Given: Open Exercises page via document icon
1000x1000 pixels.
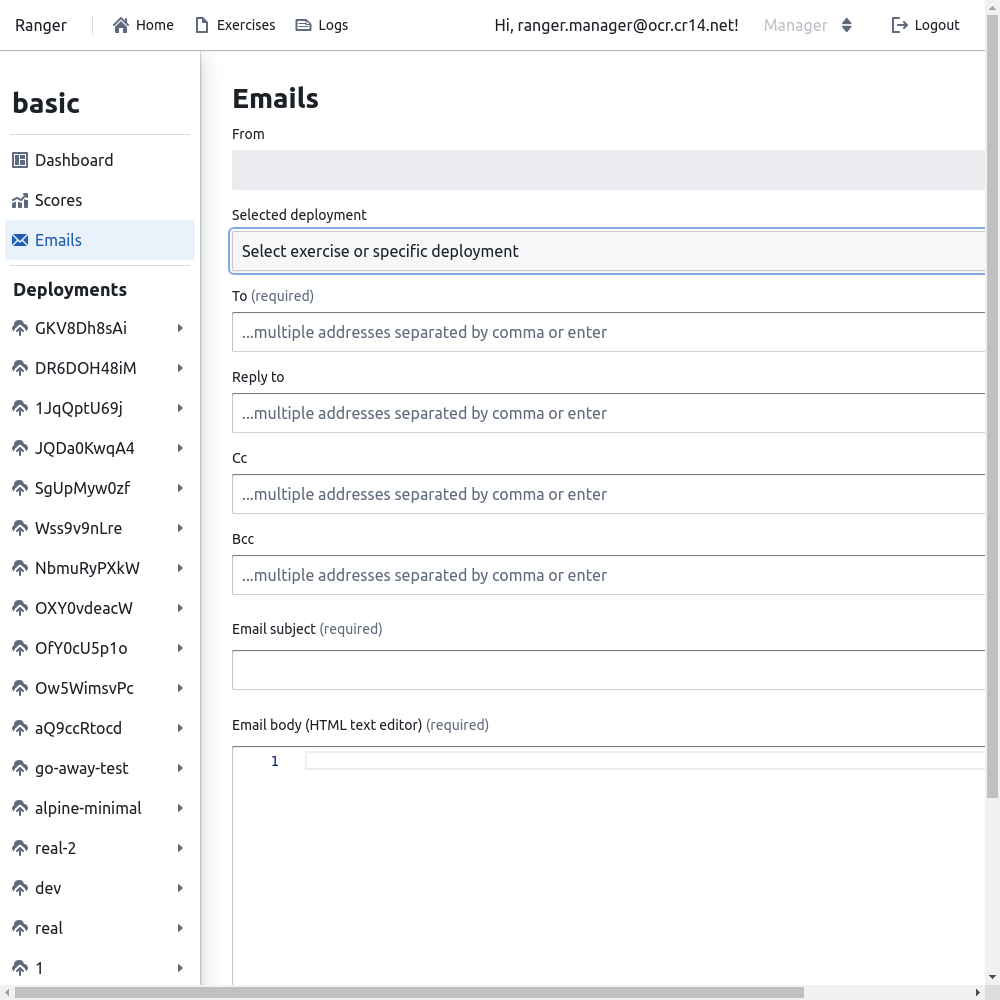Looking at the screenshot, I should pyautogui.click(x=203, y=25).
